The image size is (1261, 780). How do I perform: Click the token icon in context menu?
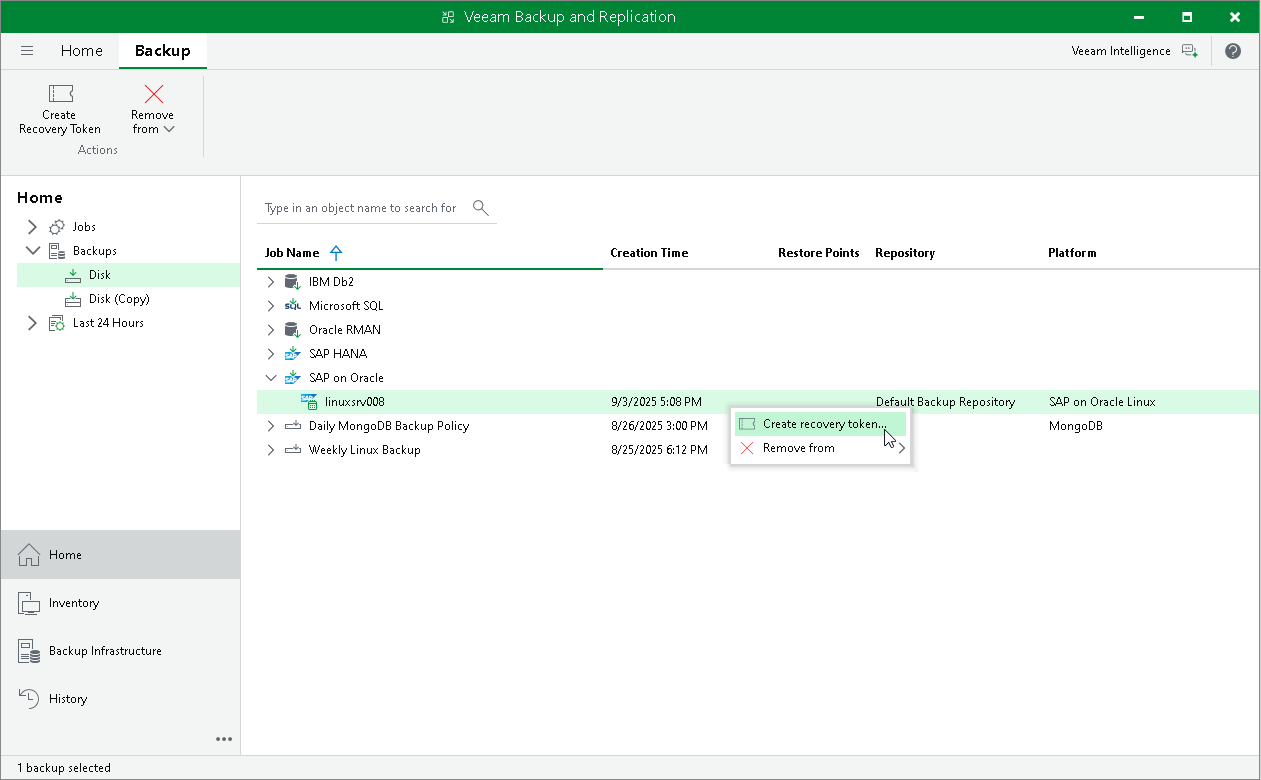[747, 424]
